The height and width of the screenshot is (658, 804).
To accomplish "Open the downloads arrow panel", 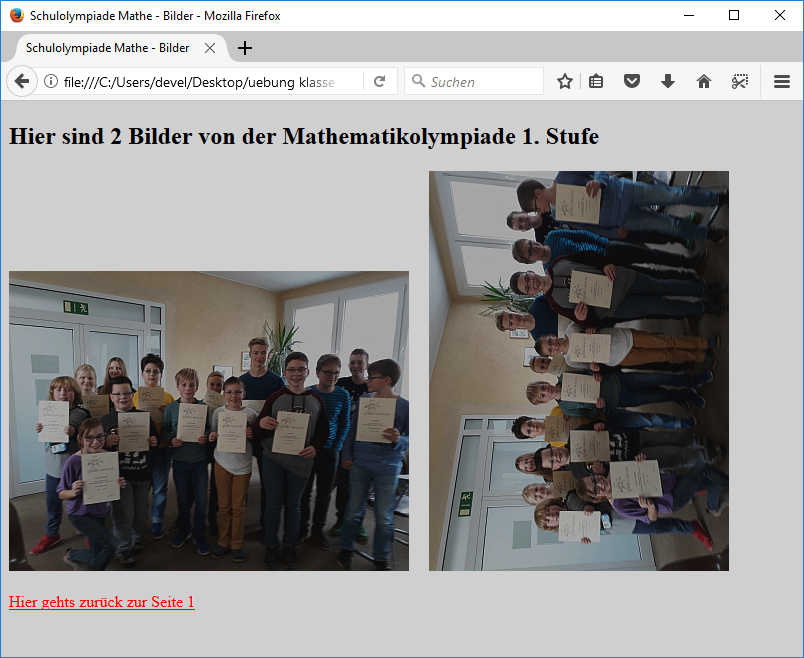I will (668, 82).
